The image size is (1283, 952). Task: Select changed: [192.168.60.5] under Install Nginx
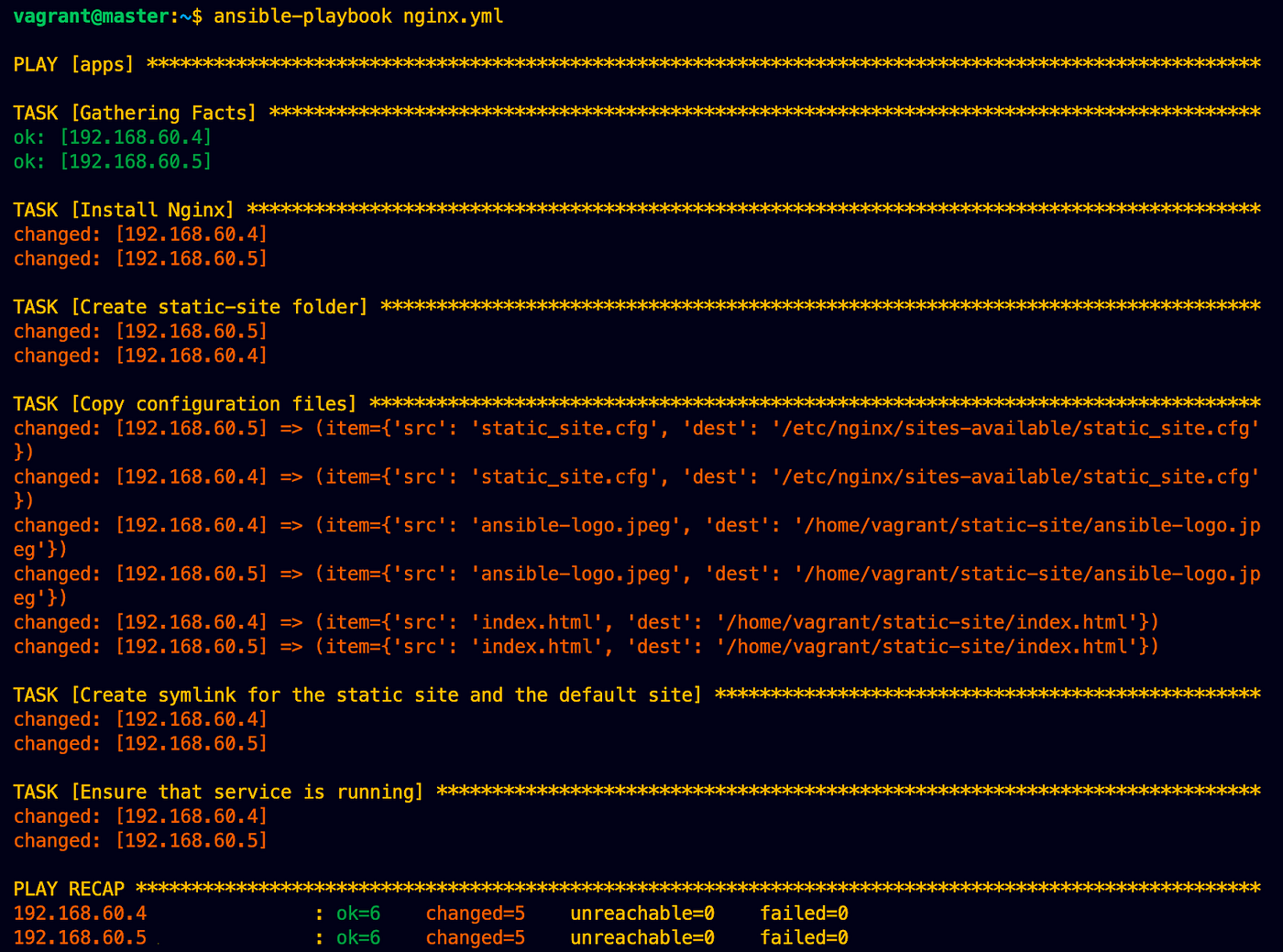click(140, 258)
